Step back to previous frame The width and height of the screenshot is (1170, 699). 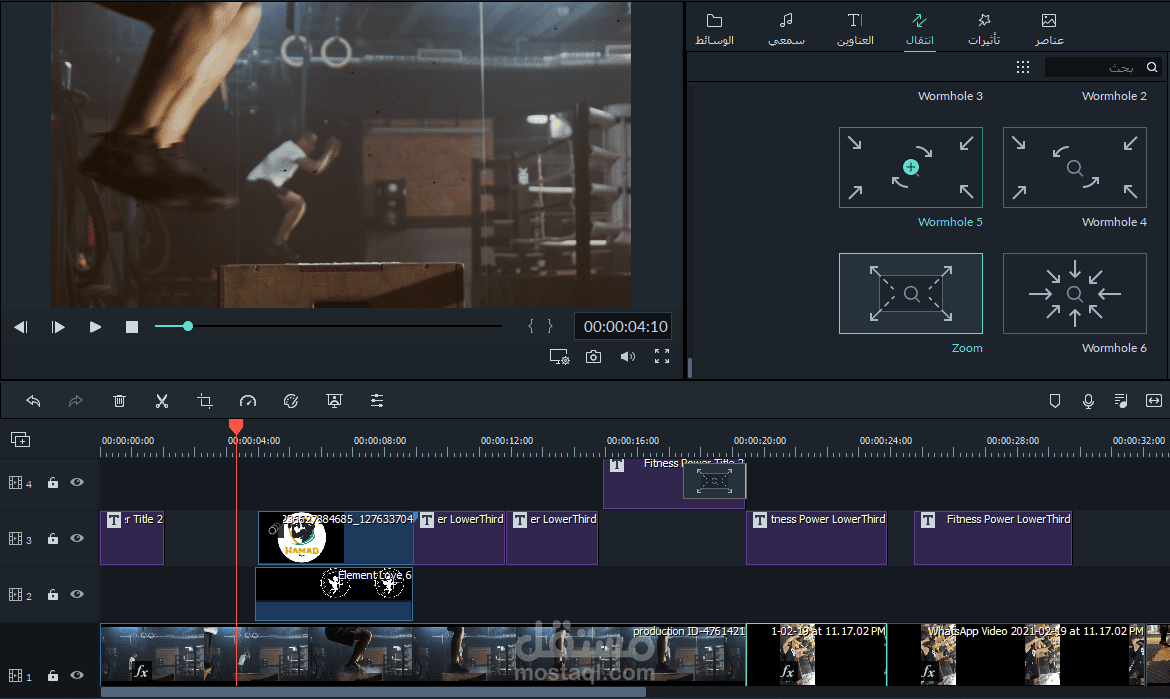pyautogui.click(x=21, y=327)
